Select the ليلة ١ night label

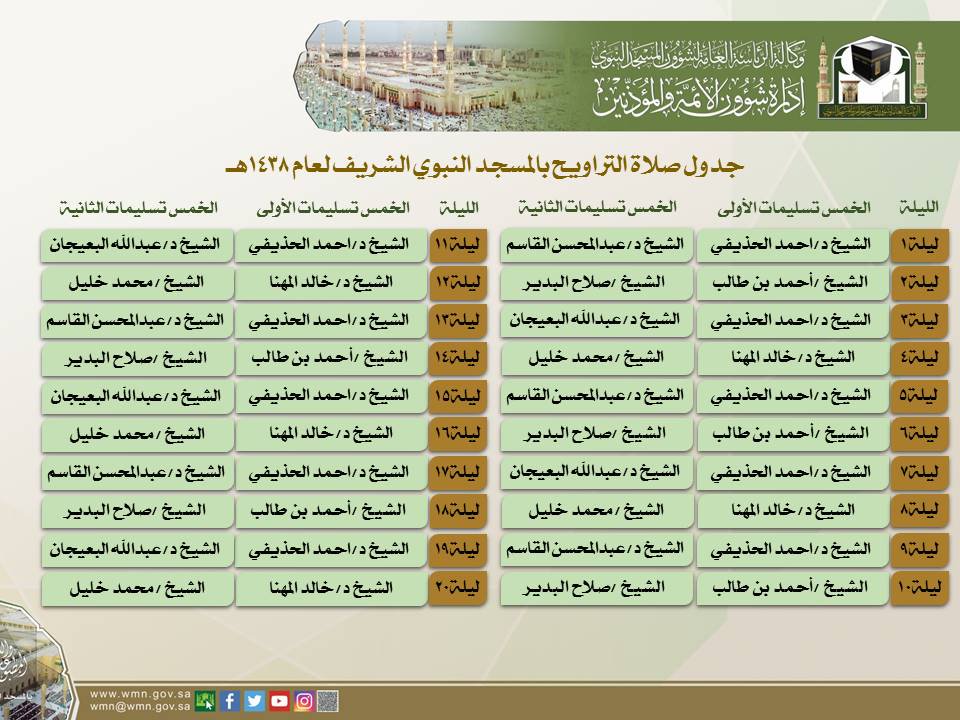pos(918,244)
